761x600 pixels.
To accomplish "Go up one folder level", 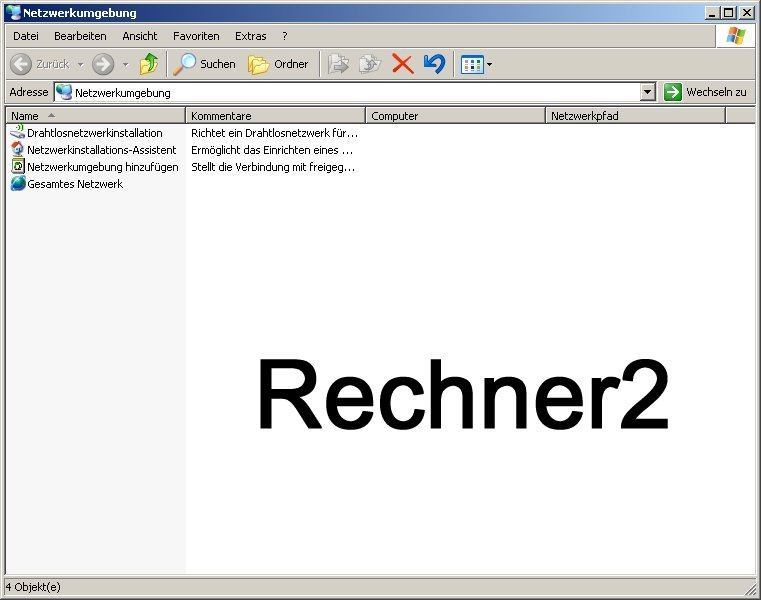I will pyautogui.click(x=149, y=64).
